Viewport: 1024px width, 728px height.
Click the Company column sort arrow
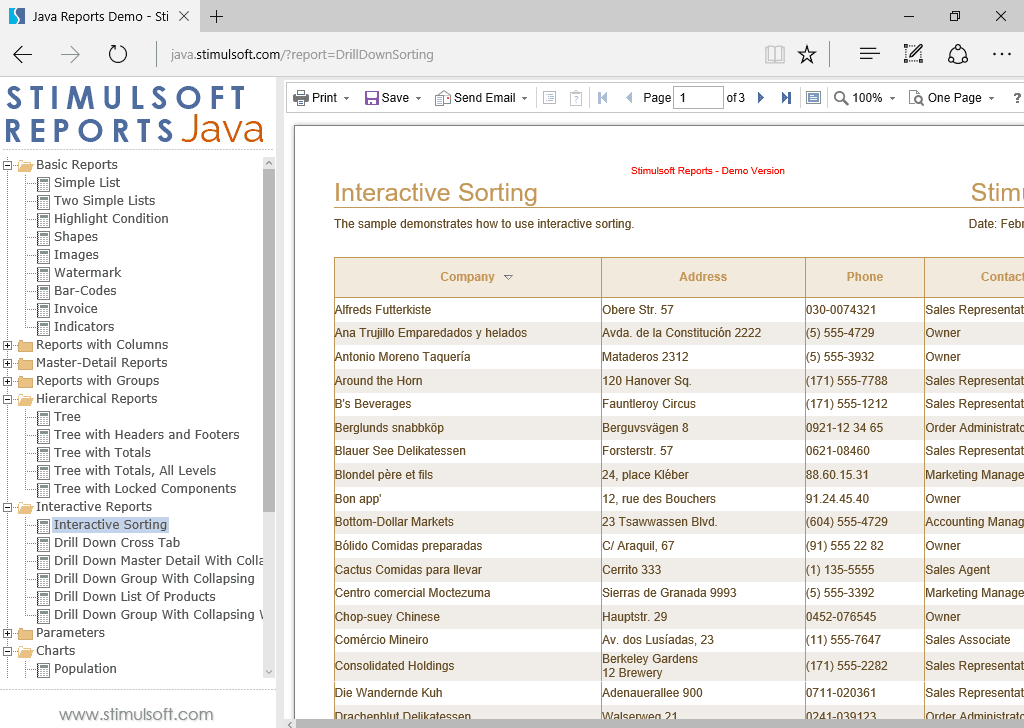(x=508, y=277)
